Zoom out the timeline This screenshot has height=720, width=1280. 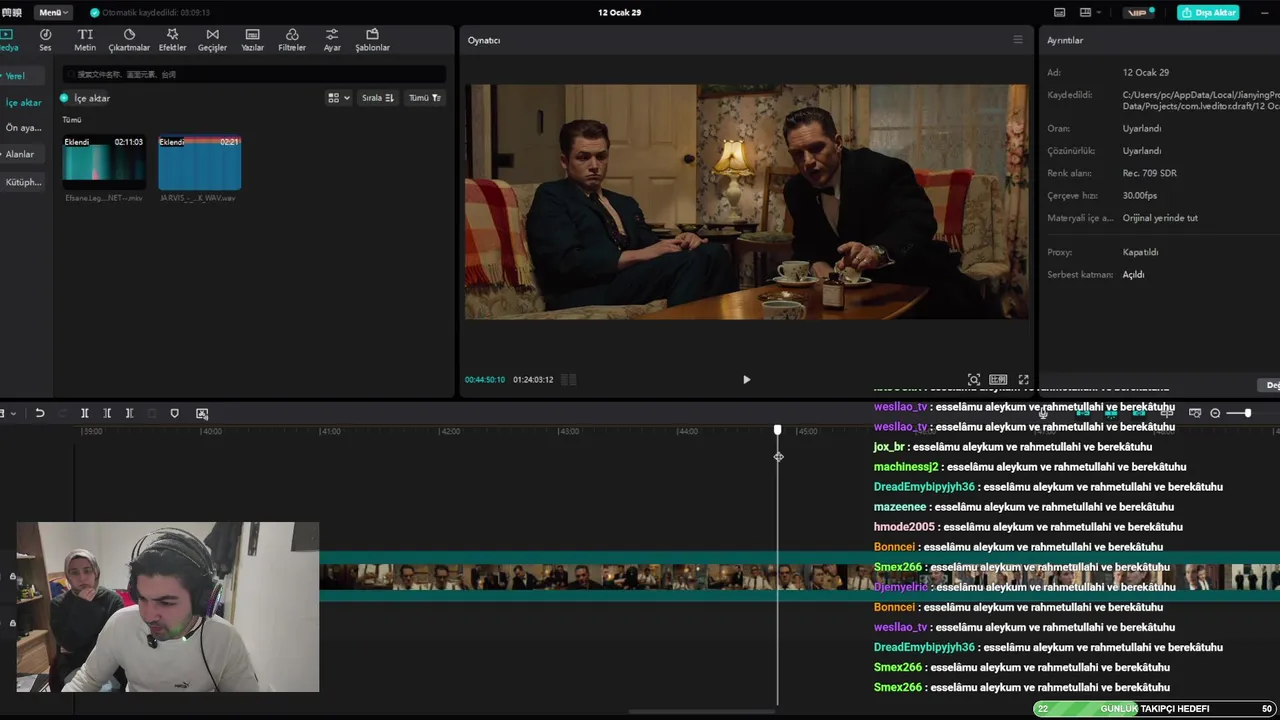[1215, 413]
